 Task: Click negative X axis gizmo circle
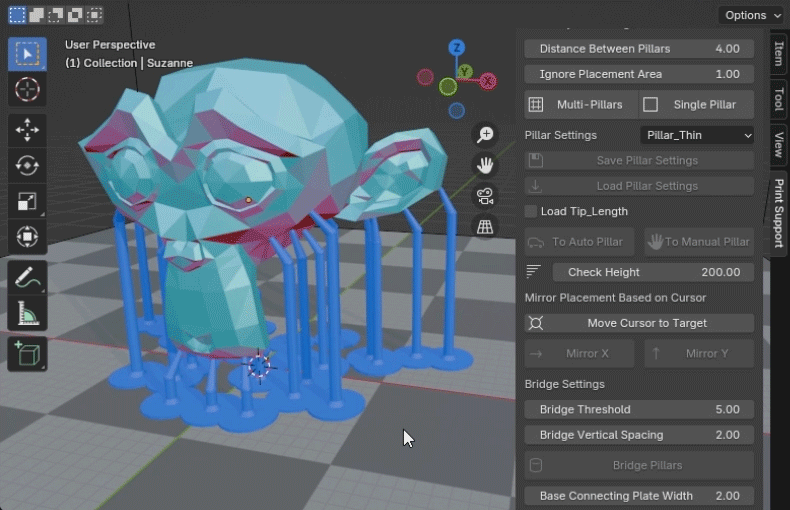tap(425, 77)
